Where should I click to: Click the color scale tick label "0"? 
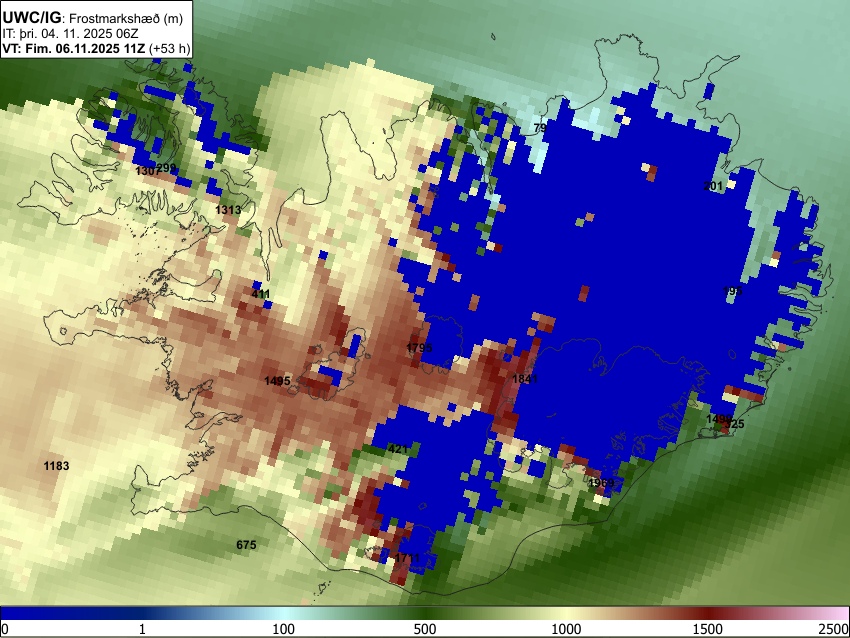tap(5, 629)
